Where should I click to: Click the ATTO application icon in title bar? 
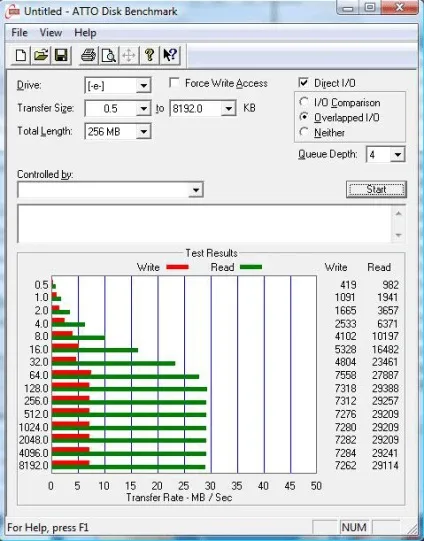[13, 11]
